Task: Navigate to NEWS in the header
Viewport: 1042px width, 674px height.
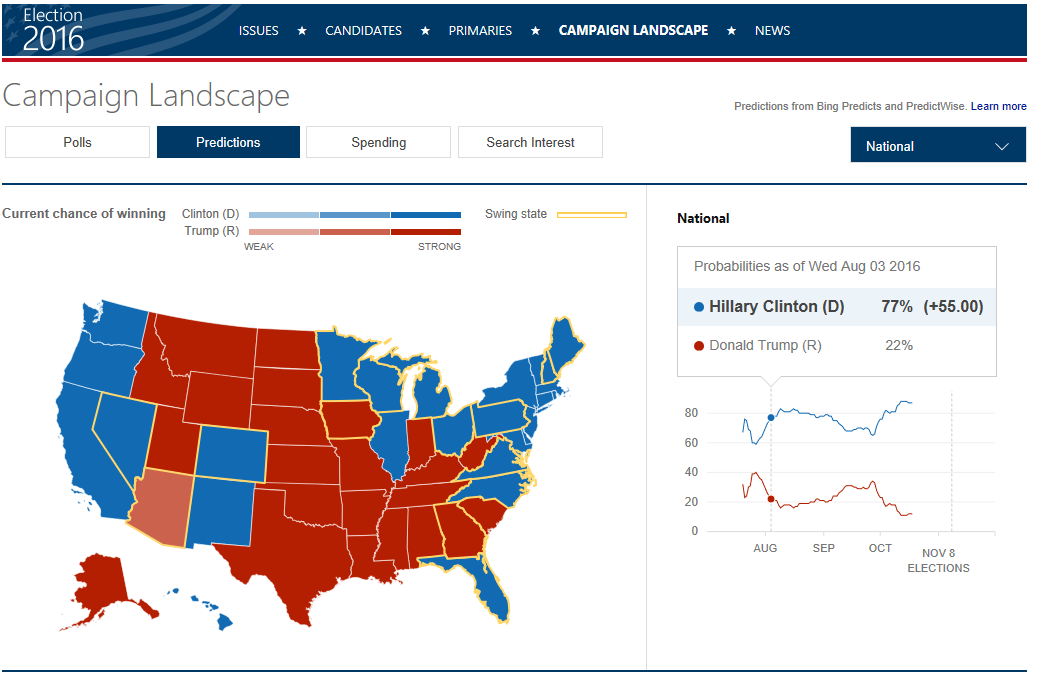Action: click(772, 31)
